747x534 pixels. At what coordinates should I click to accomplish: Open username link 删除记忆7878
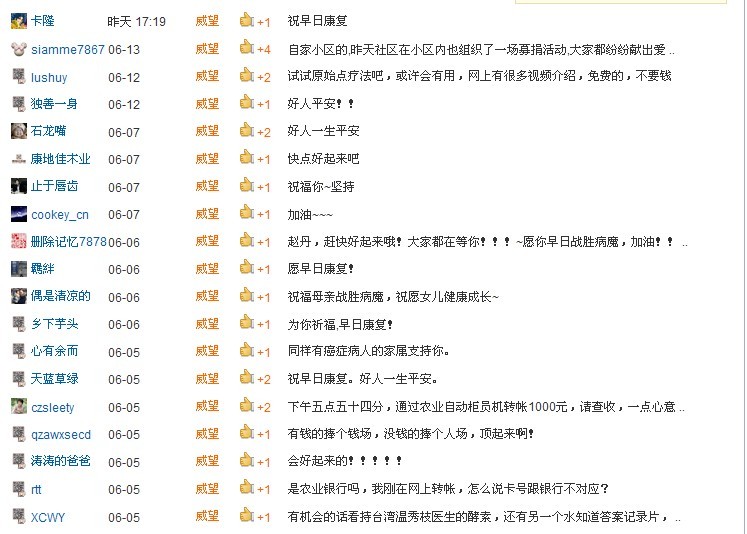(x=68, y=242)
